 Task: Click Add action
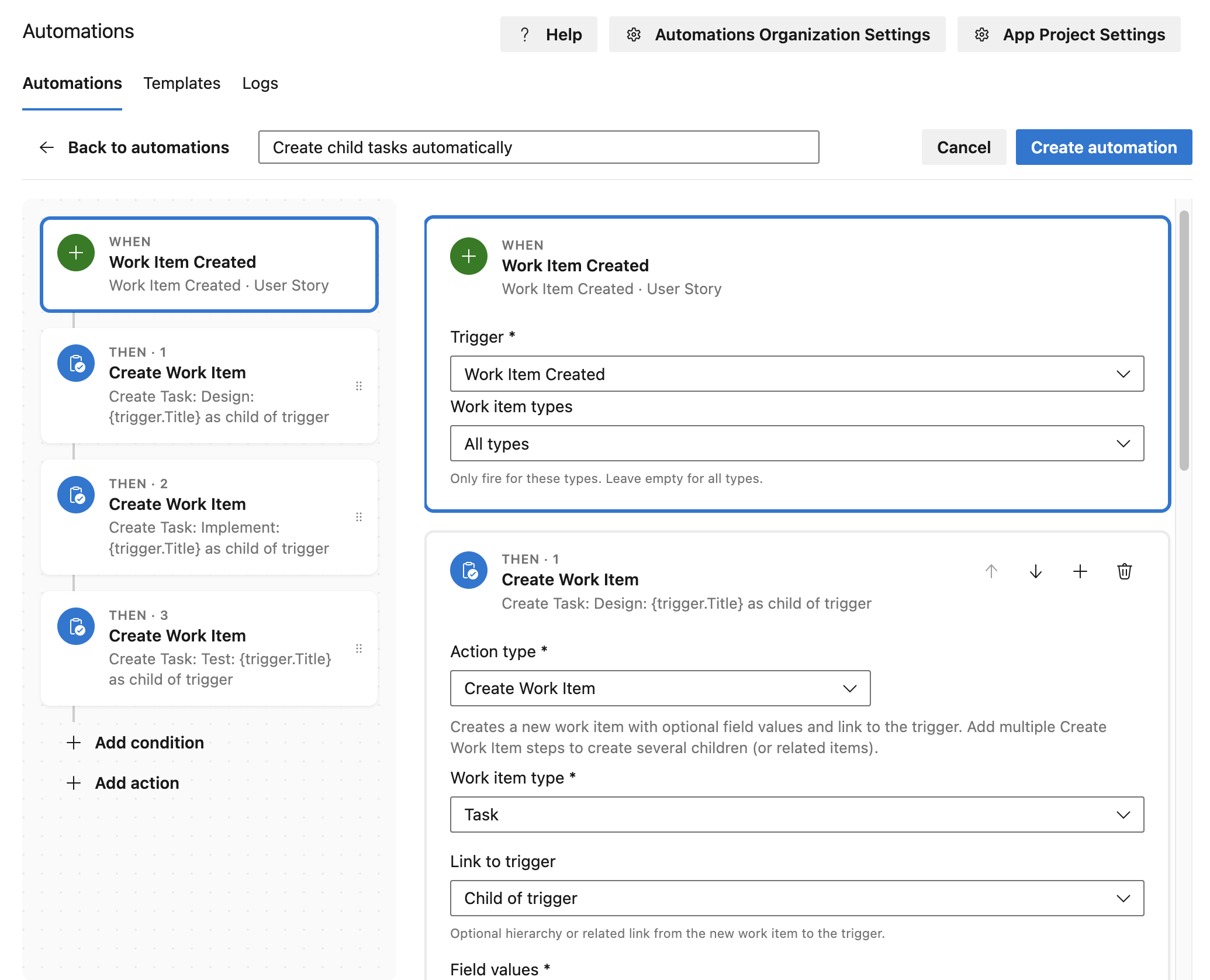point(123,783)
